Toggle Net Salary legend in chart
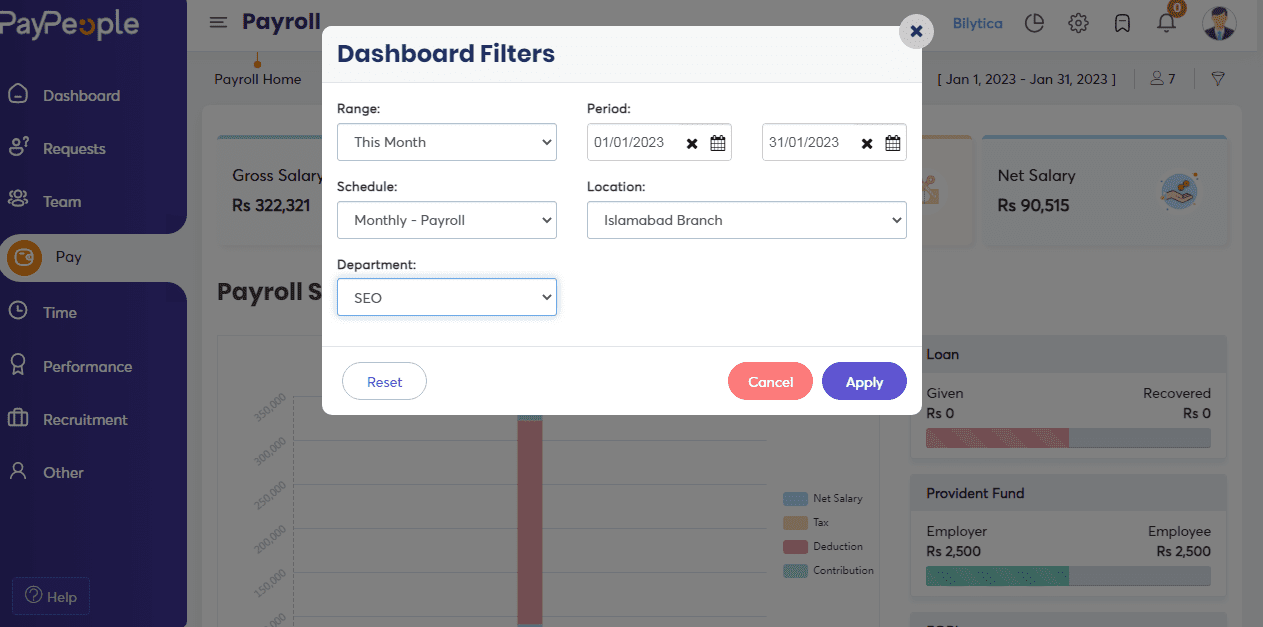The image size is (1263, 627). [824, 498]
